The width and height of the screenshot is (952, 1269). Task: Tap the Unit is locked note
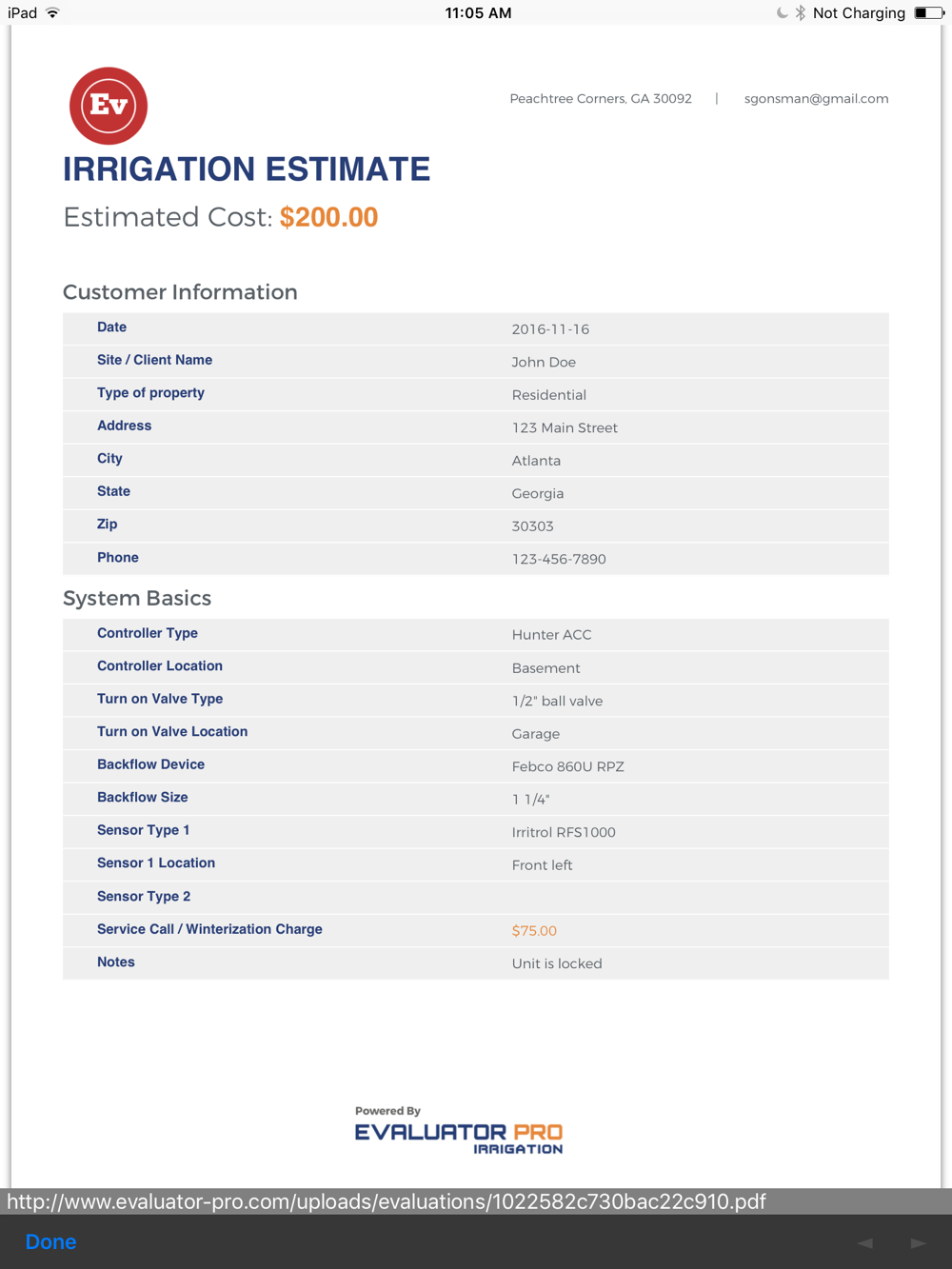pyautogui.click(x=557, y=963)
